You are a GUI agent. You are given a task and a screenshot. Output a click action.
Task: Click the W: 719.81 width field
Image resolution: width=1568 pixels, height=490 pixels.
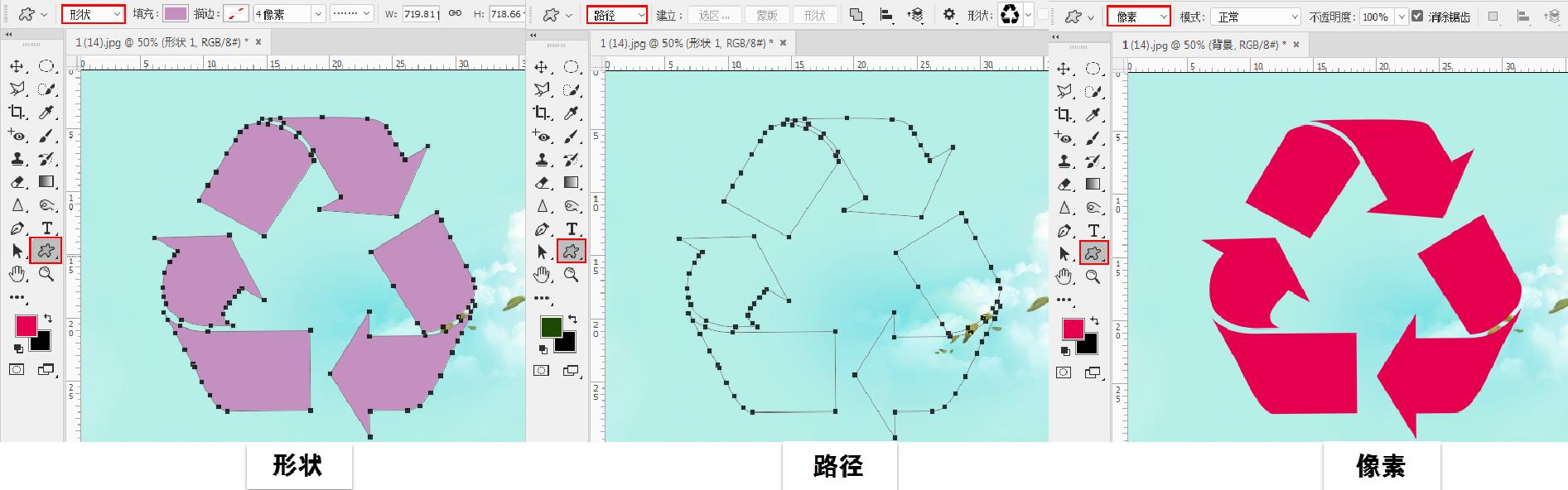click(421, 14)
